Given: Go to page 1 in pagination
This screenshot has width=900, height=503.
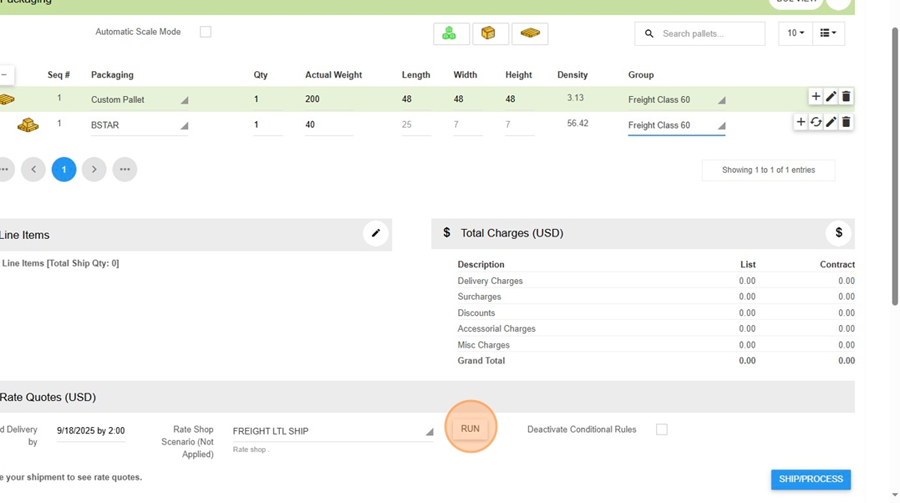Looking at the screenshot, I should pyautogui.click(x=64, y=170).
